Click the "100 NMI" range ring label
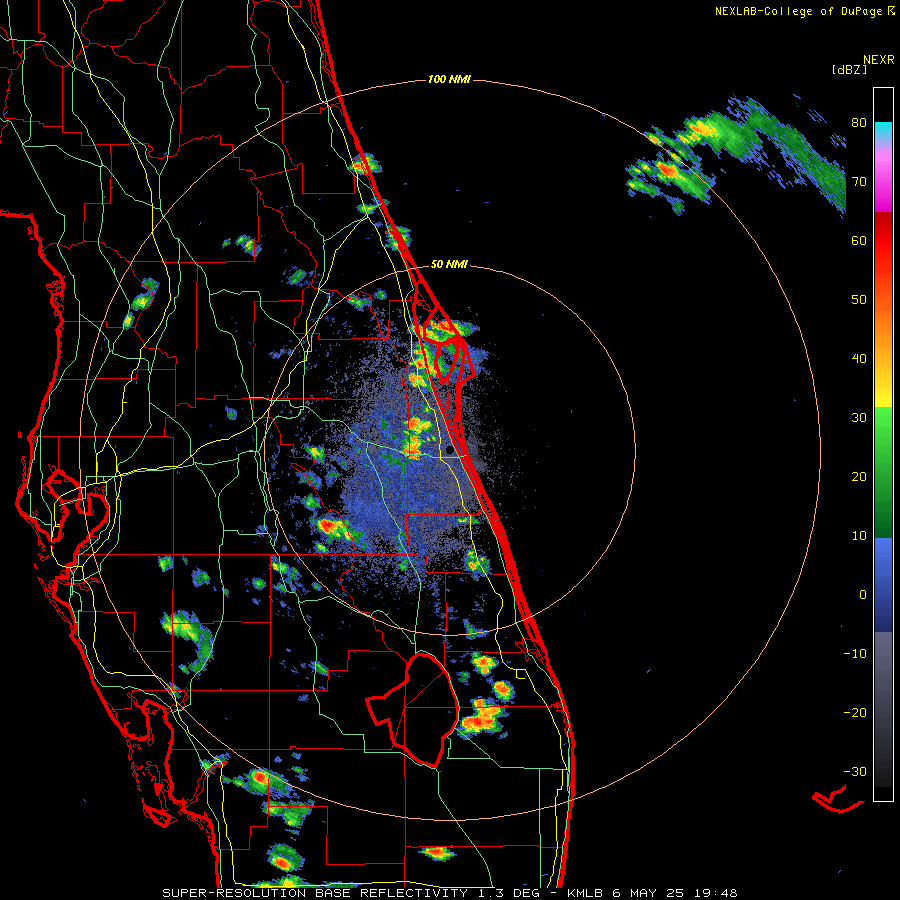 point(449,79)
